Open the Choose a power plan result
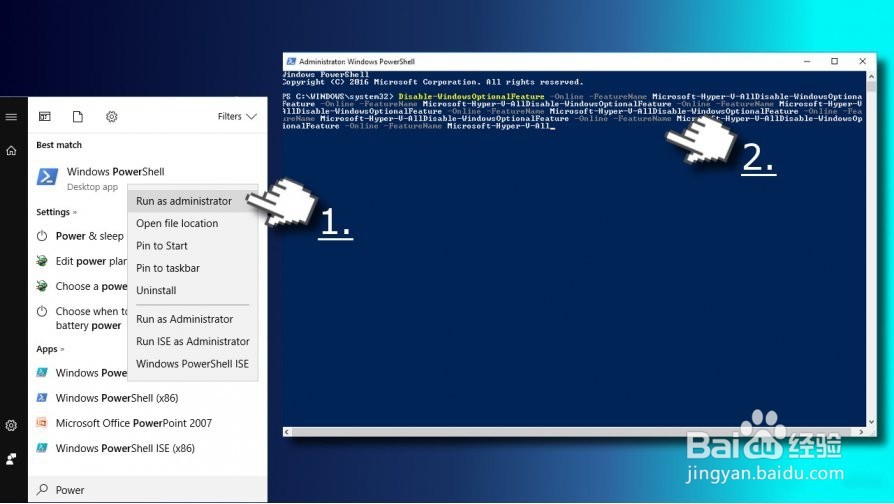The image size is (894, 504). pyautogui.click(x=80, y=286)
